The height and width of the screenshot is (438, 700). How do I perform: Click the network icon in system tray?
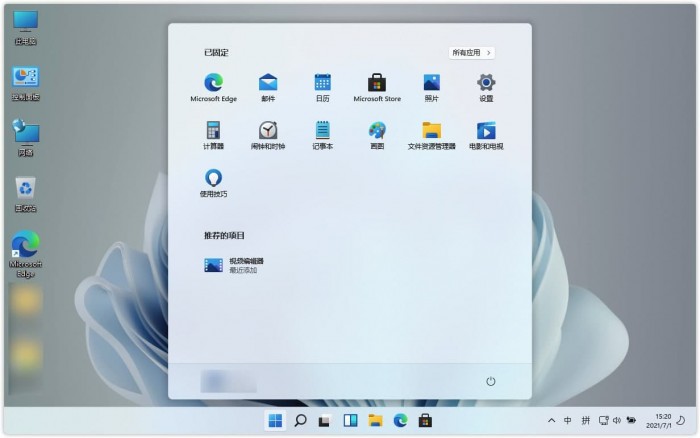[604, 421]
